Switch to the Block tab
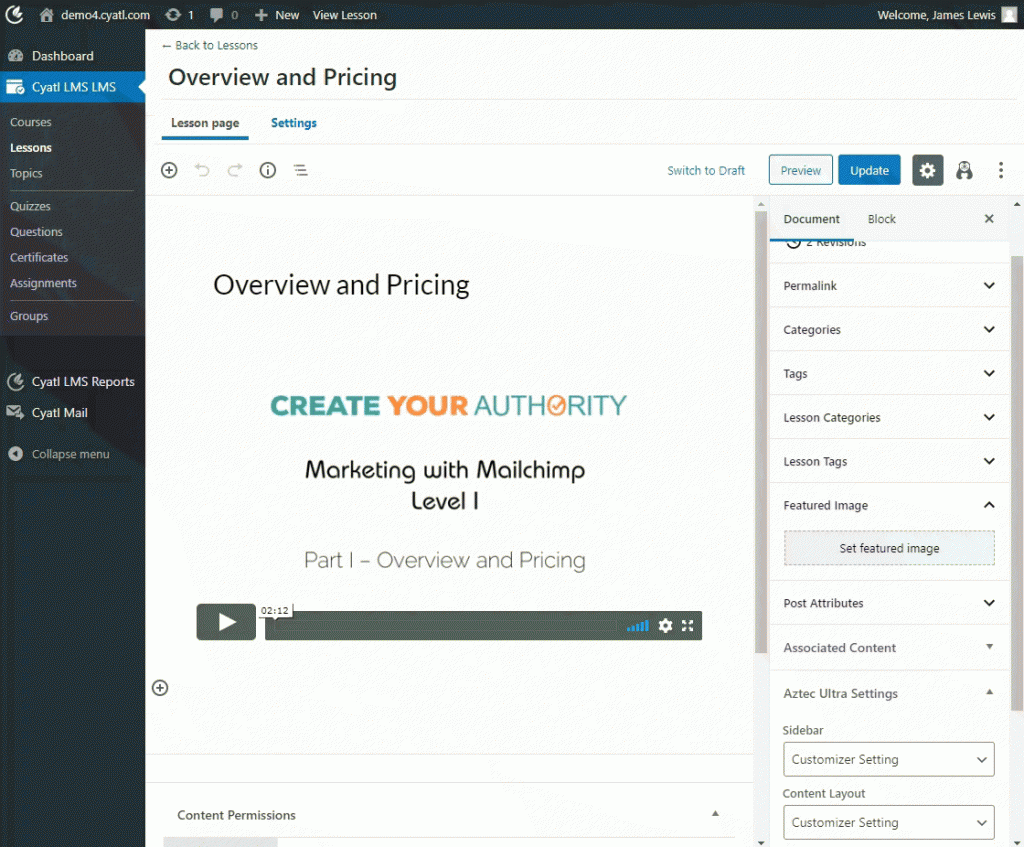The width and height of the screenshot is (1024, 847). [882, 219]
